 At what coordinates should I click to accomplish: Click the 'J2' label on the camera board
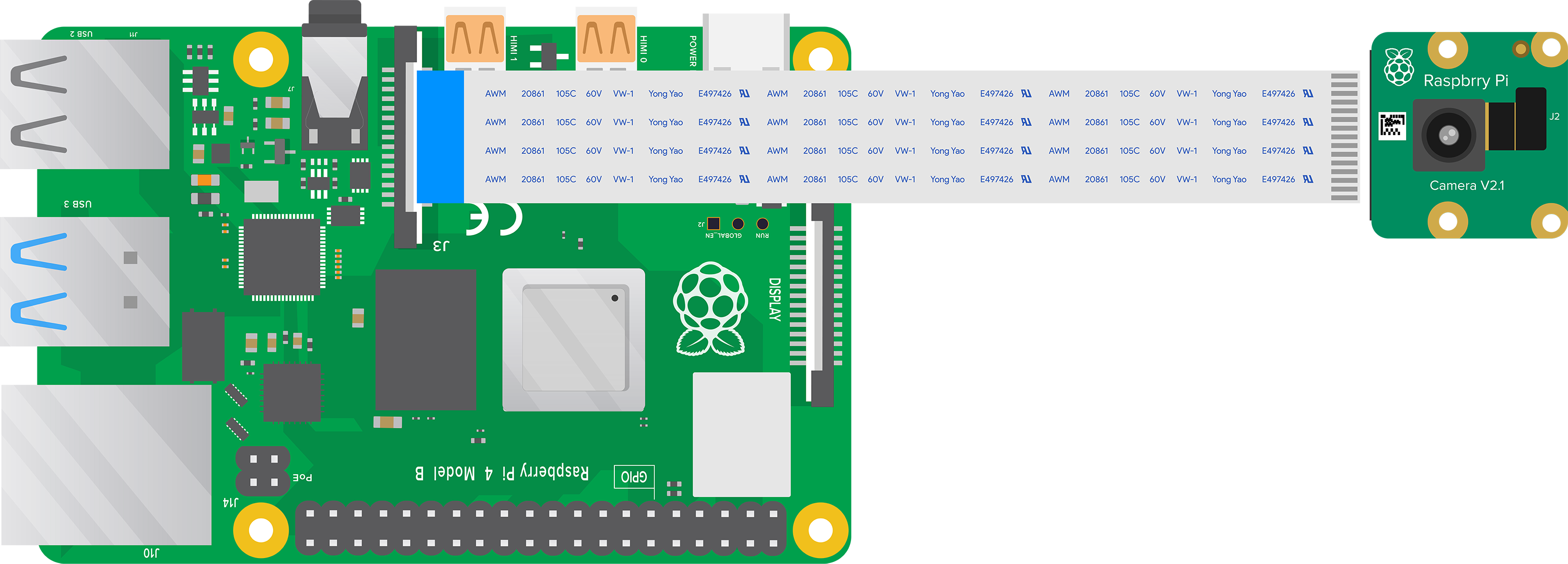[x=1554, y=116]
